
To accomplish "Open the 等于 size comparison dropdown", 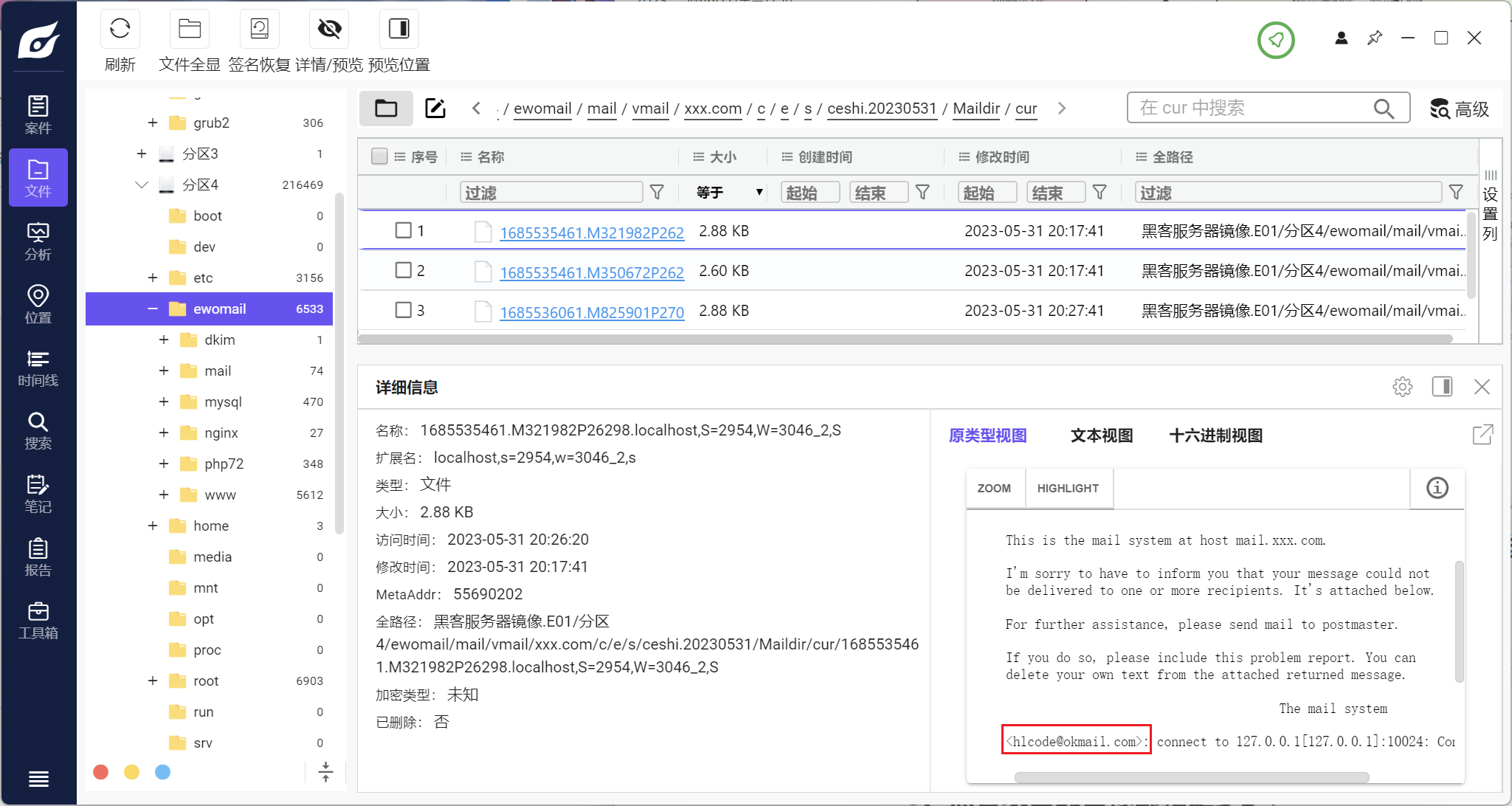I will [729, 193].
